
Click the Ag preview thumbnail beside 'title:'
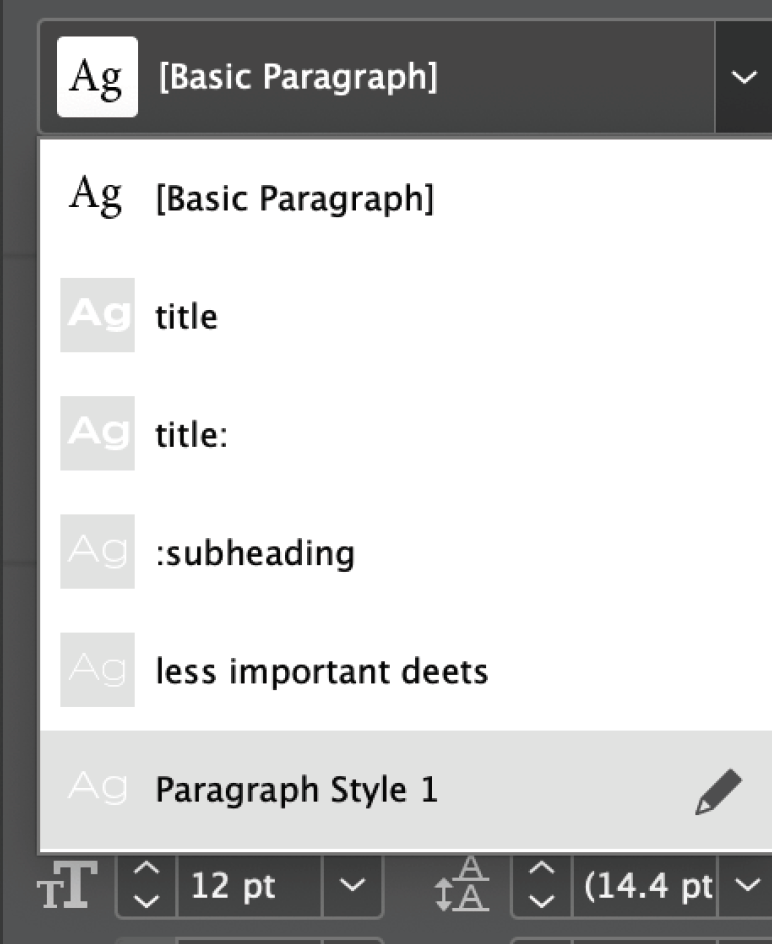tap(97, 433)
